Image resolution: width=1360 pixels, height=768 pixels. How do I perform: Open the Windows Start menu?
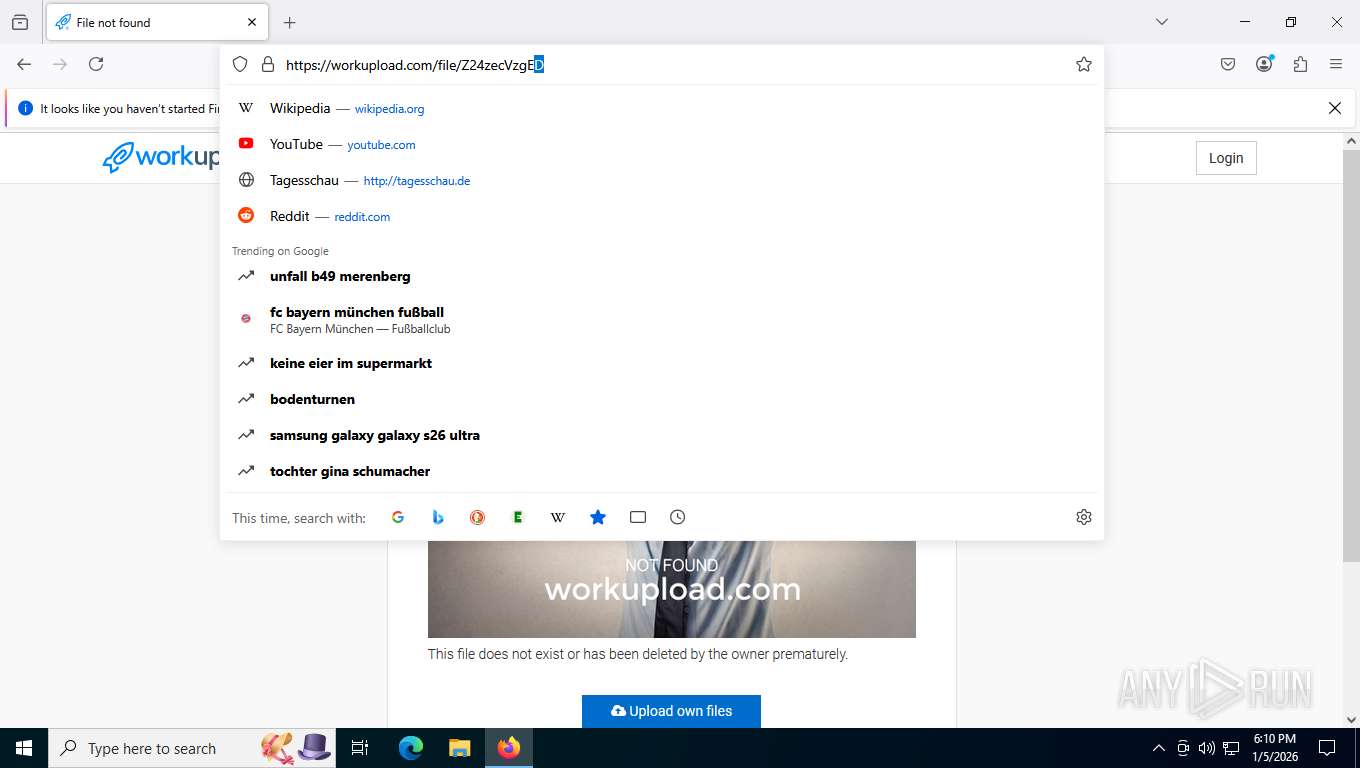pos(24,748)
